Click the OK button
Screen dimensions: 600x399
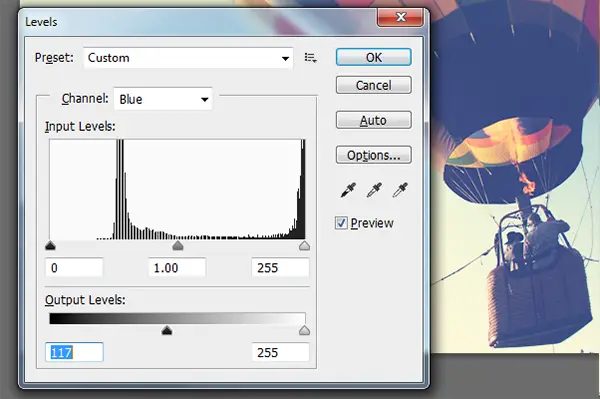[373, 57]
